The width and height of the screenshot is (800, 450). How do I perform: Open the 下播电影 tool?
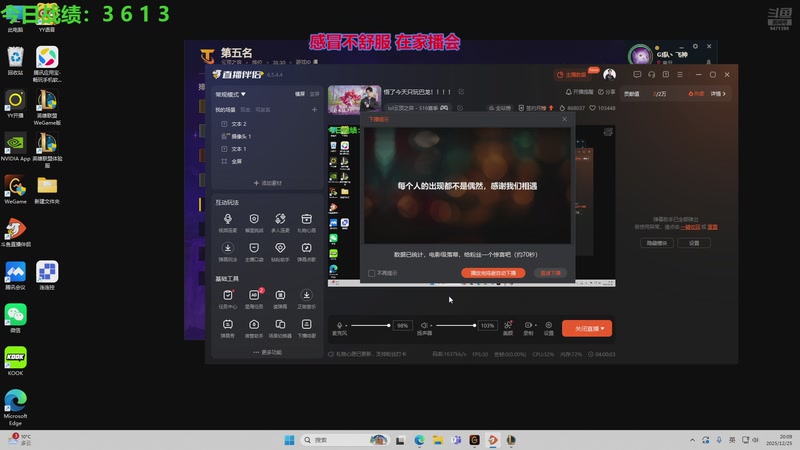click(x=306, y=328)
